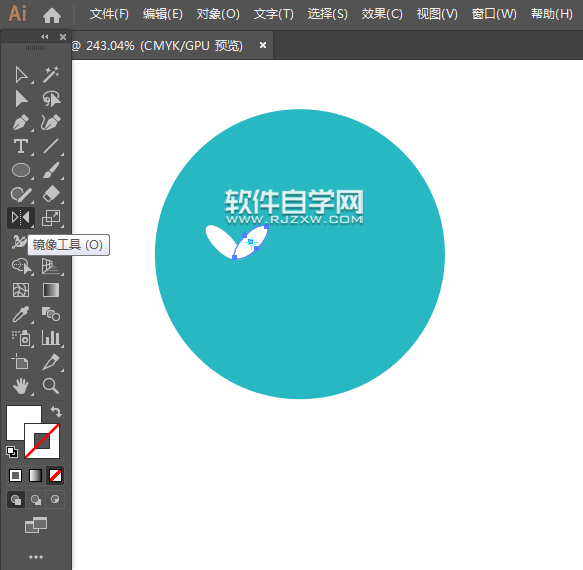Select the Type tool
583x570 pixels.
(x=21, y=146)
